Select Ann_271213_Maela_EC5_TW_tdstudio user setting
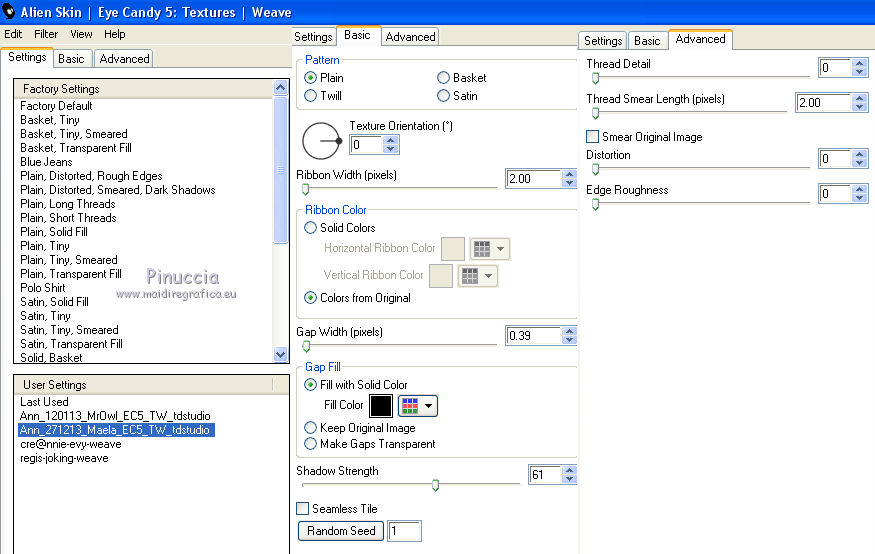 point(116,430)
